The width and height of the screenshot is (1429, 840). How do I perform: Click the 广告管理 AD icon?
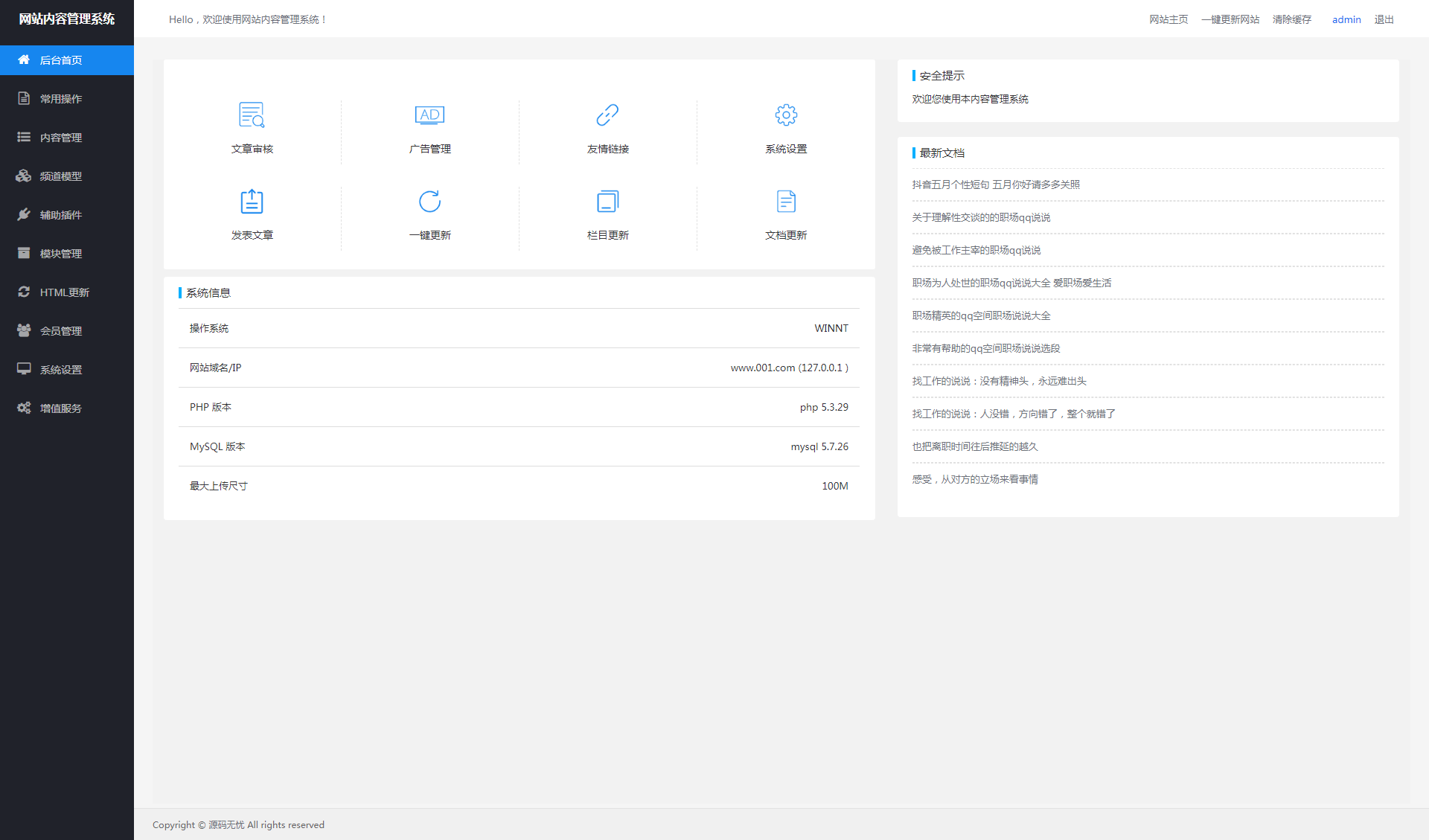(429, 115)
